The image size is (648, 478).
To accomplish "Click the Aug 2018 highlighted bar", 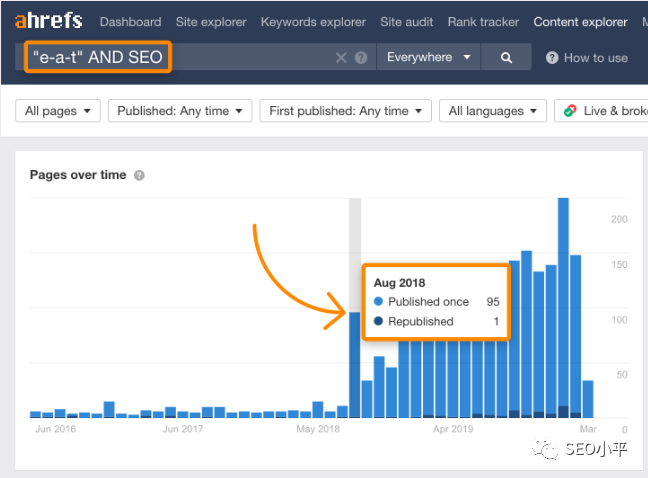I will coord(355,365).
